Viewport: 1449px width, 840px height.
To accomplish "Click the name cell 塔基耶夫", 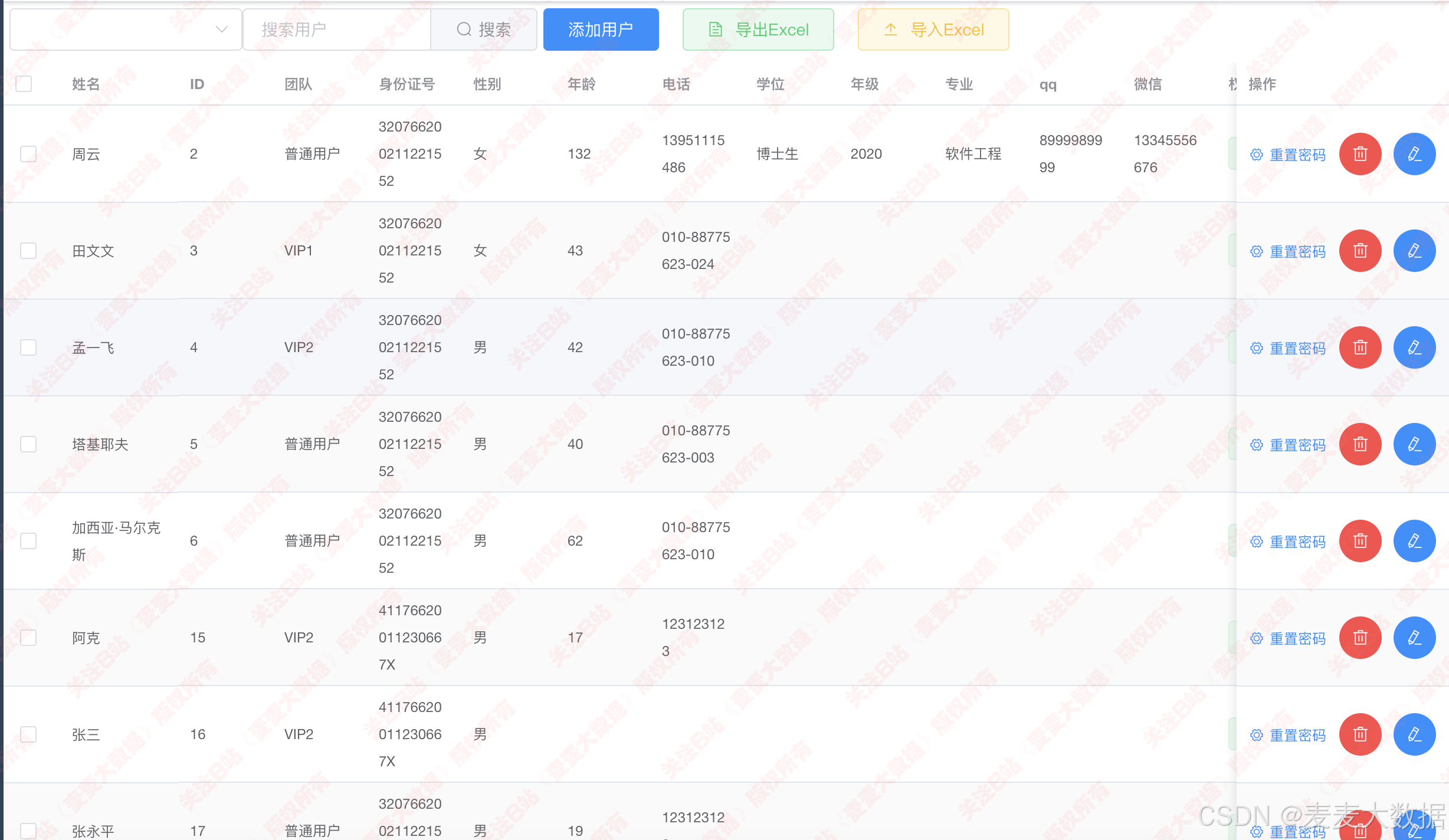I will [100, 445].
